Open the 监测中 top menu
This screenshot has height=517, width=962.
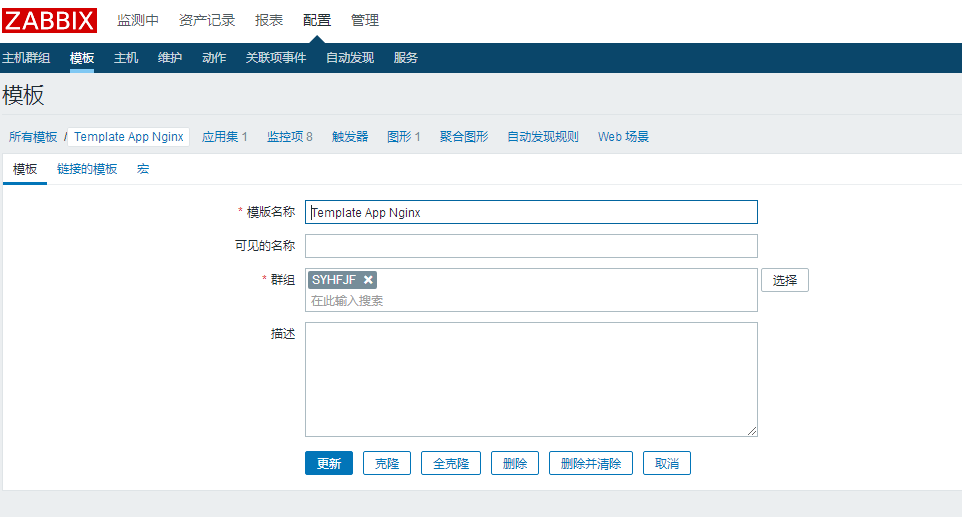pos(138,20)
